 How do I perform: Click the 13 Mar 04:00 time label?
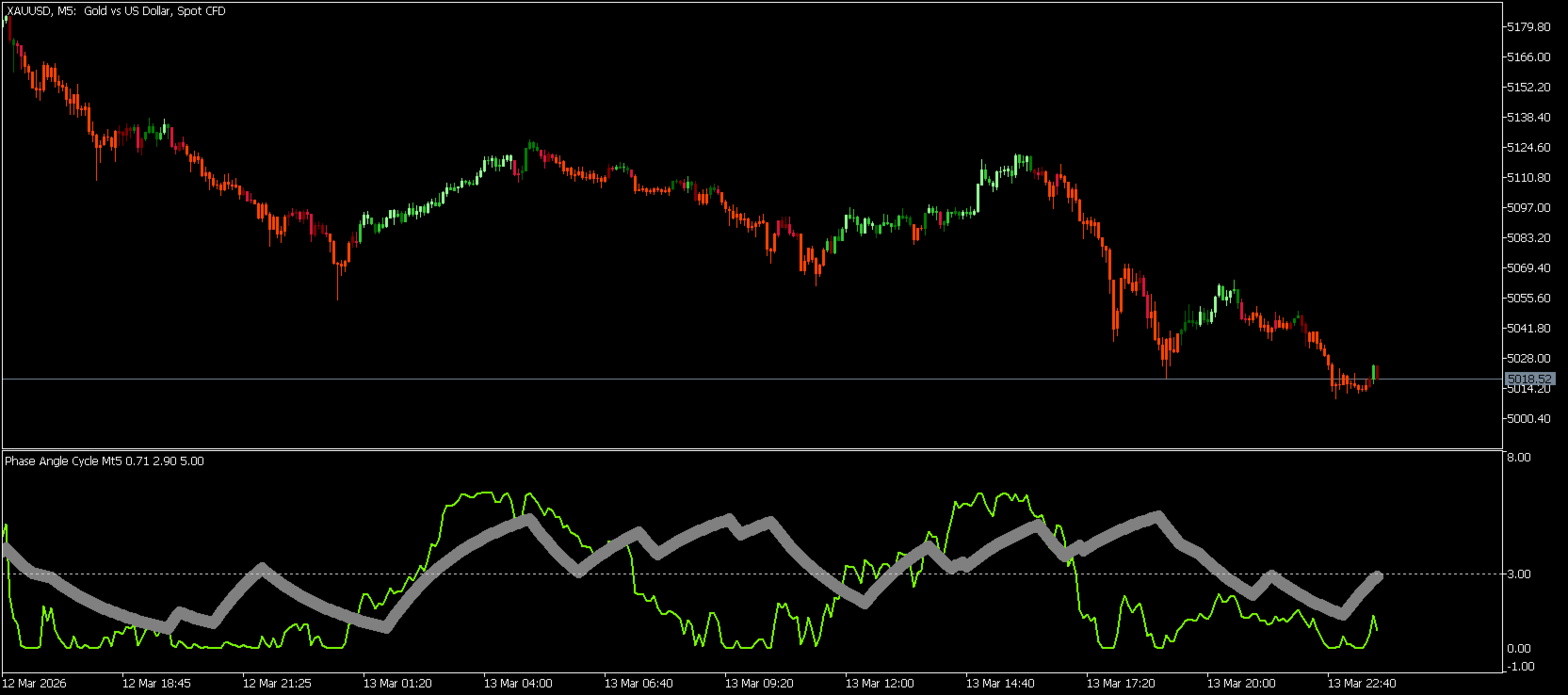(x=518, y=684)
